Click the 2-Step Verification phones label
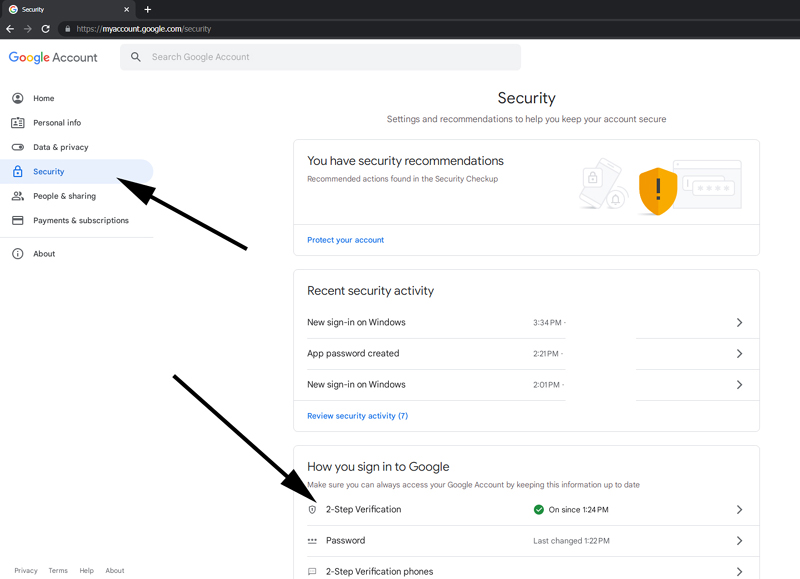The image size is (800, 579). 380,571
